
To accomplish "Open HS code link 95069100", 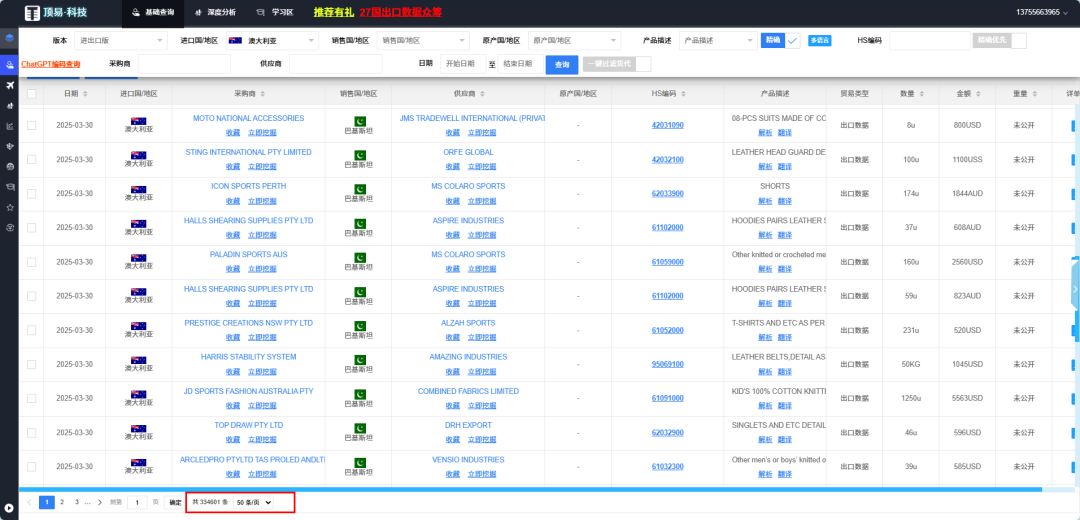I will [667, 364].
